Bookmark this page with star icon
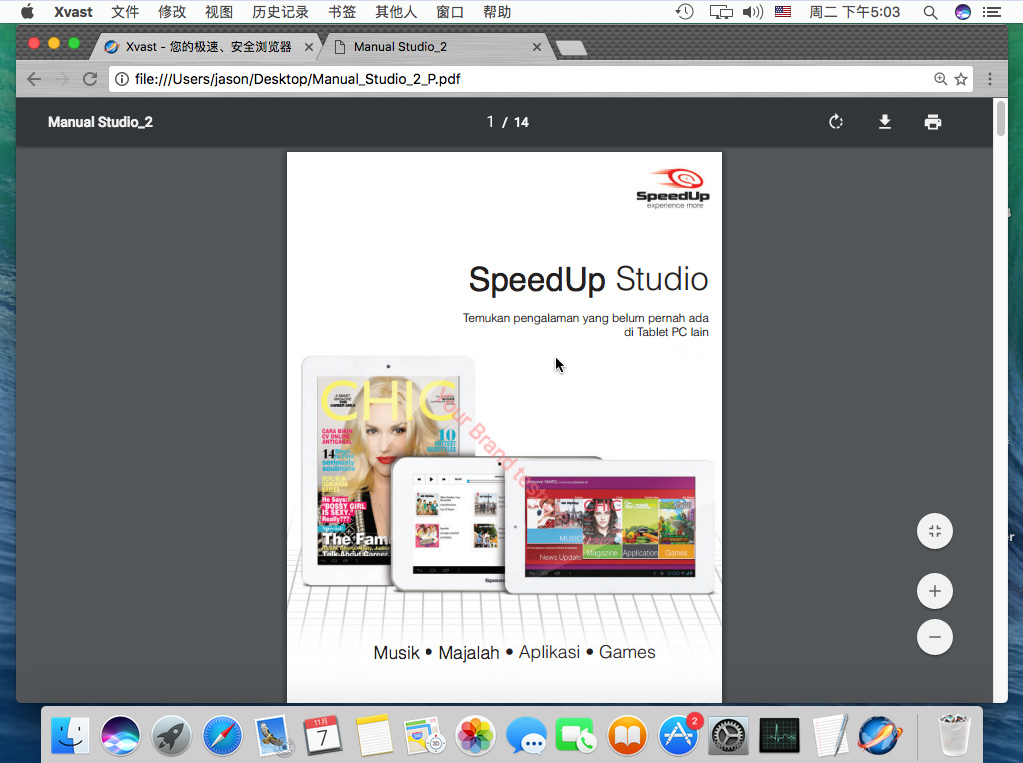1023x763 pixels. (x=961, y=79)
